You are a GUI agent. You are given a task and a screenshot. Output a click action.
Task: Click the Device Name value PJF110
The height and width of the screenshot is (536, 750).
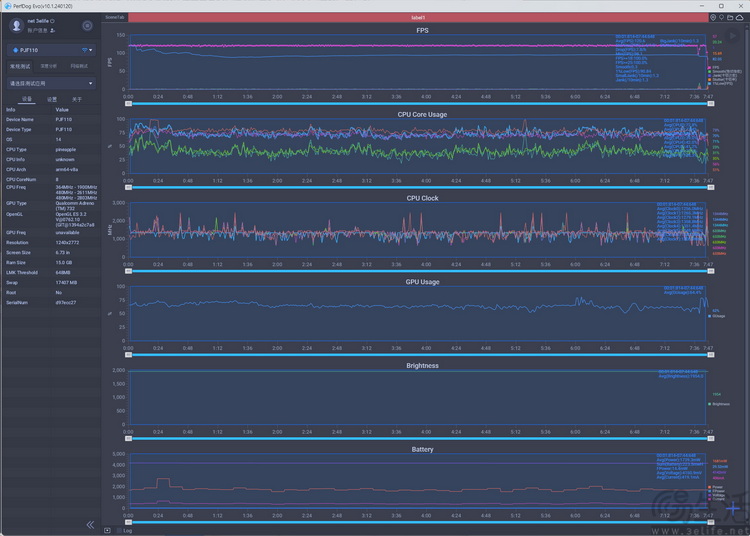pos(64,120)
